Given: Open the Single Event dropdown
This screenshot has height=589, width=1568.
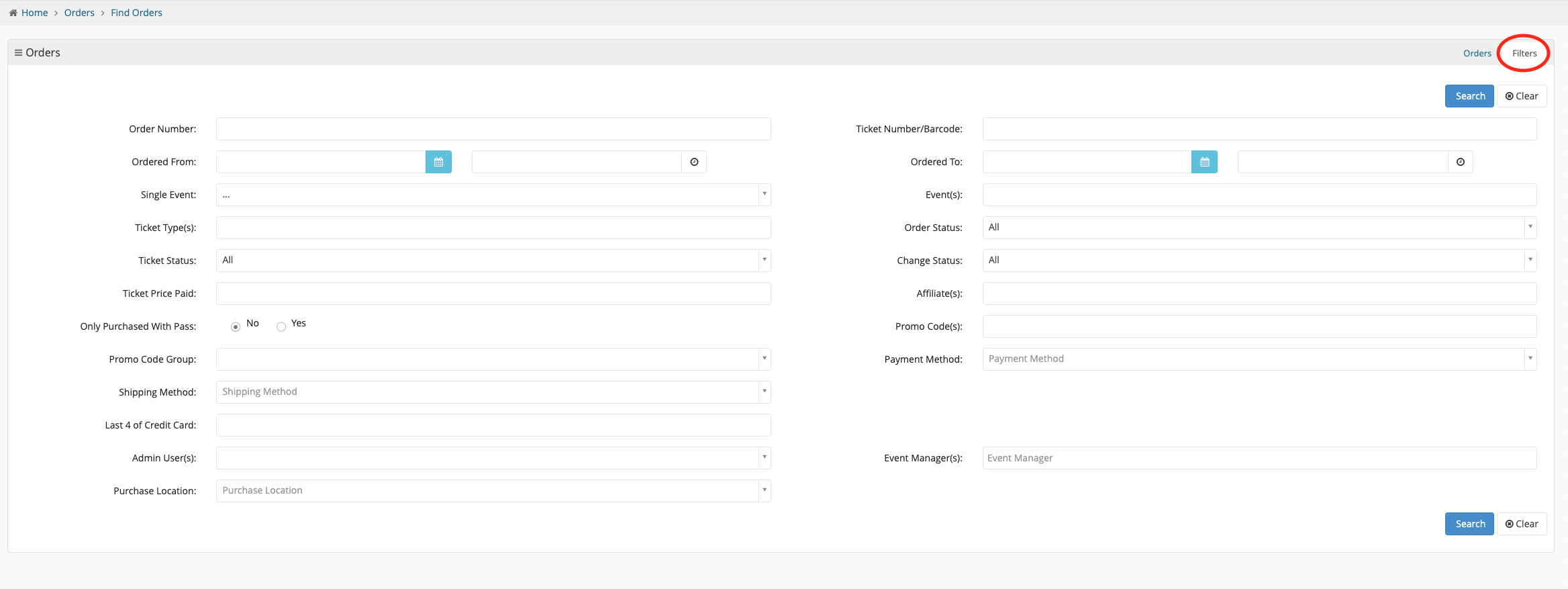Looking at the screenshot, I should tap(493, 195).
